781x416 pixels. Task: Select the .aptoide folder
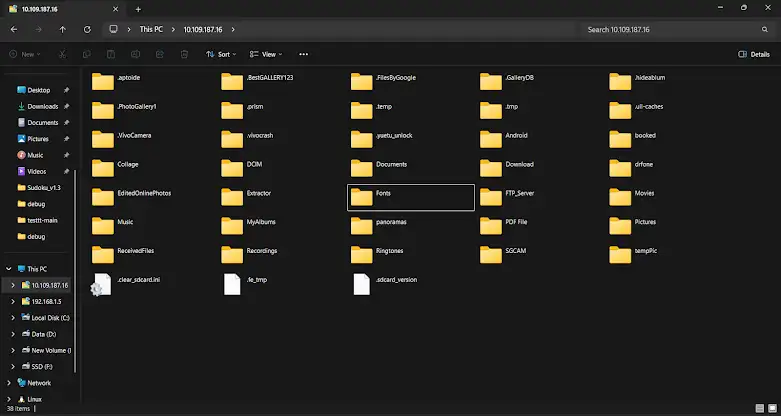(117, 81)
